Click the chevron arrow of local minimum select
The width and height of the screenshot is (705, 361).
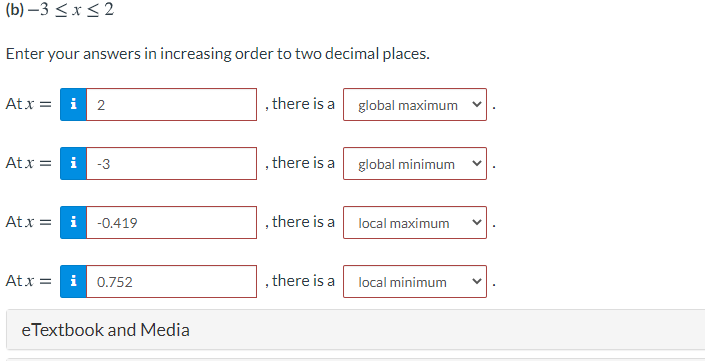(x=476, y=281)
